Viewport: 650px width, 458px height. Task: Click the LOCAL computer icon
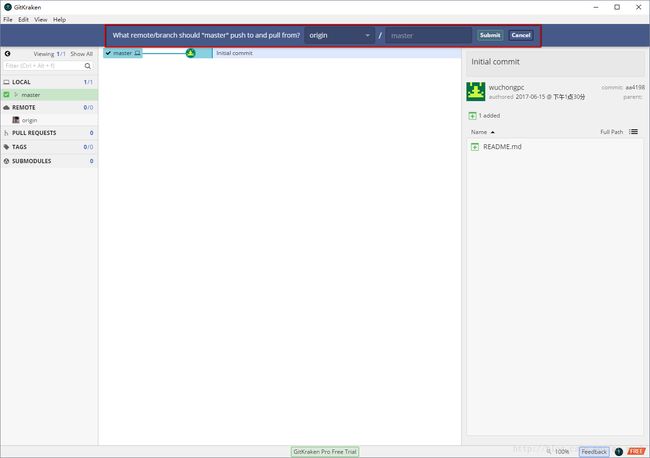click(x=6, y=82)
